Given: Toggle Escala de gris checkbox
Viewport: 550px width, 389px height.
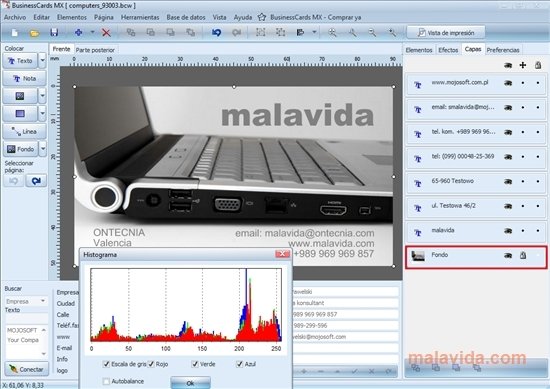Looking at the screenshot, I should (x=106, y=364).
